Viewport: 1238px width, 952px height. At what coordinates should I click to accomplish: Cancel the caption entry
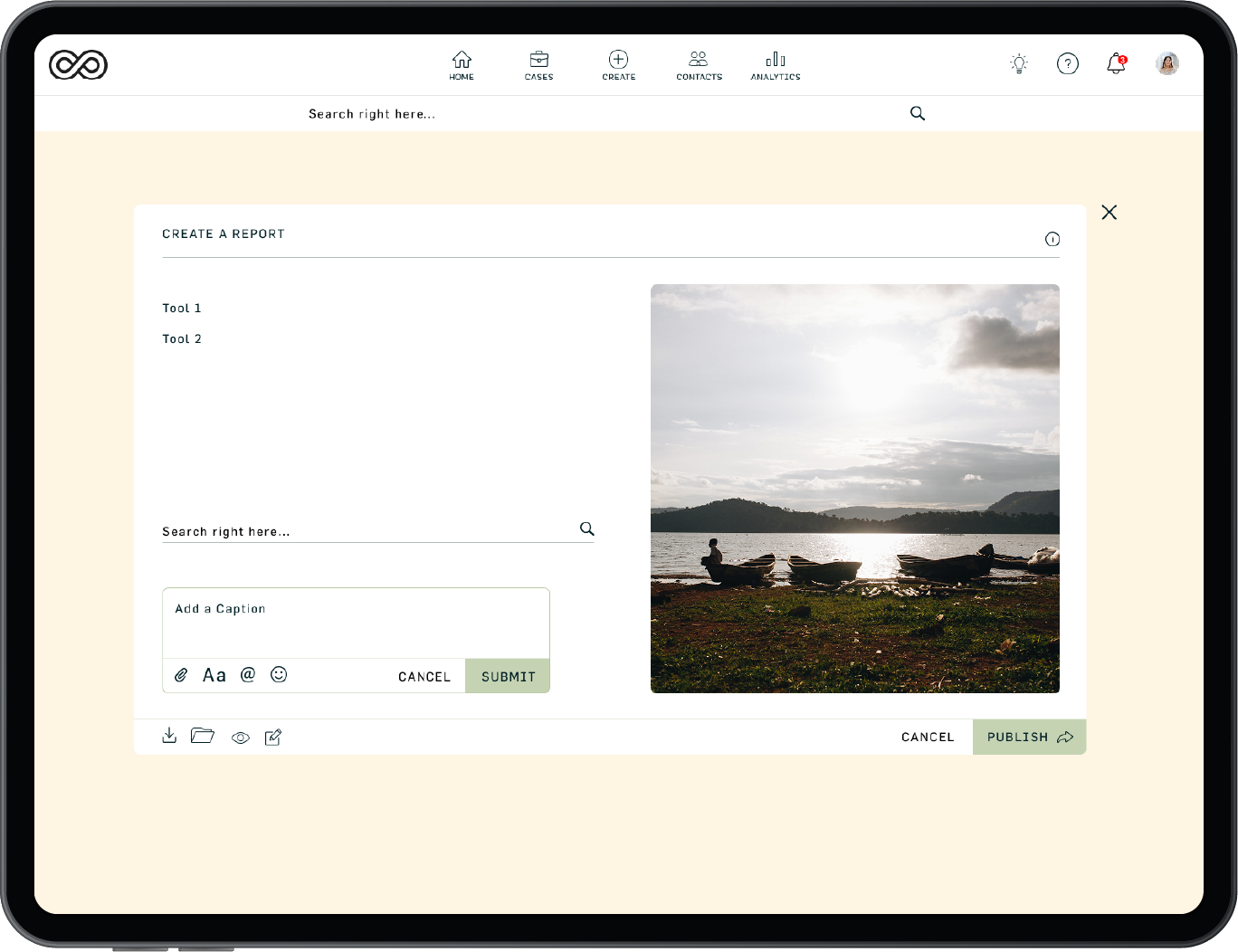tap(424, 677)
